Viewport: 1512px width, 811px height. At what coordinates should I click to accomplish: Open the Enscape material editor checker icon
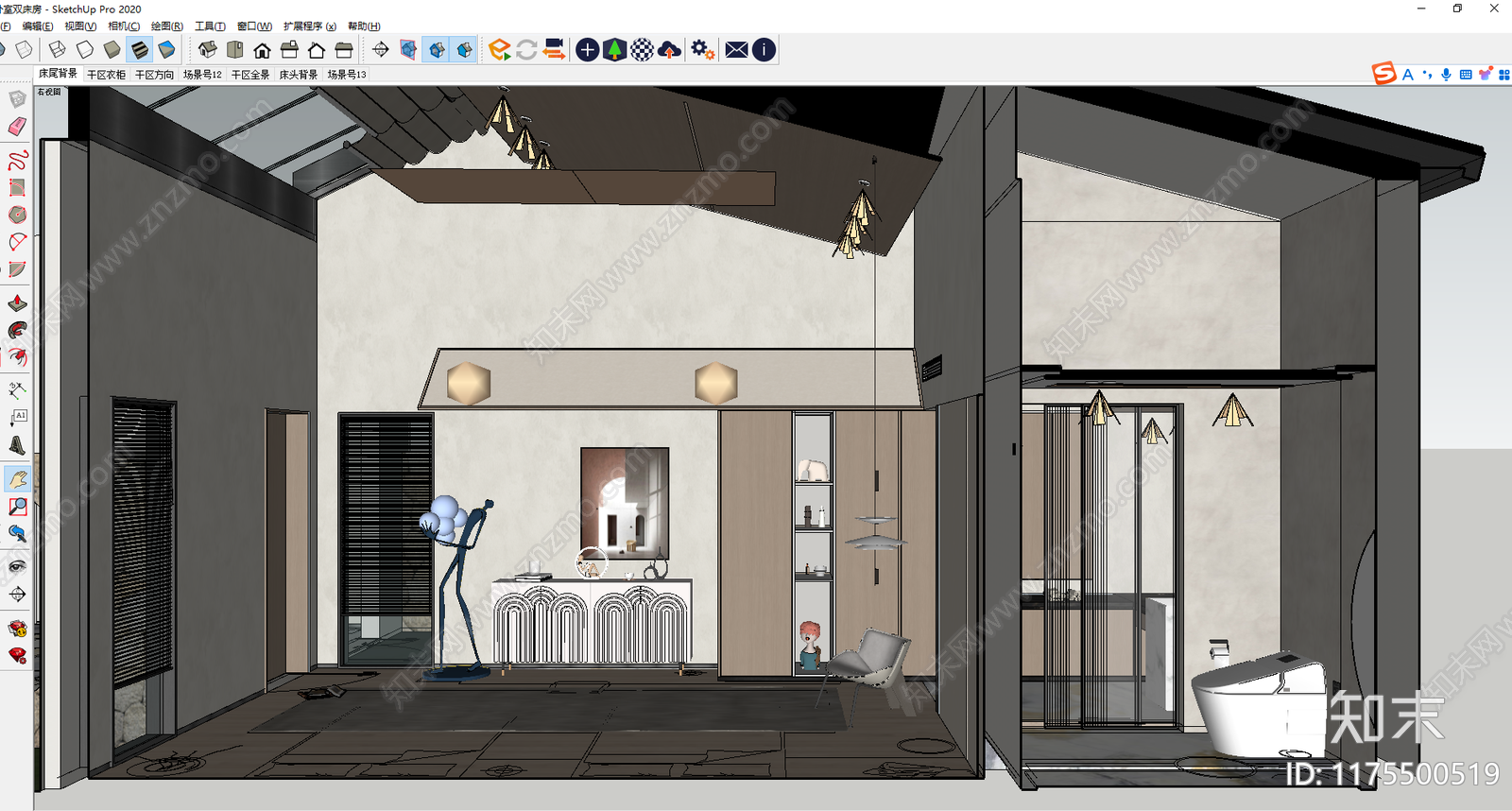[x=643, y=49]
